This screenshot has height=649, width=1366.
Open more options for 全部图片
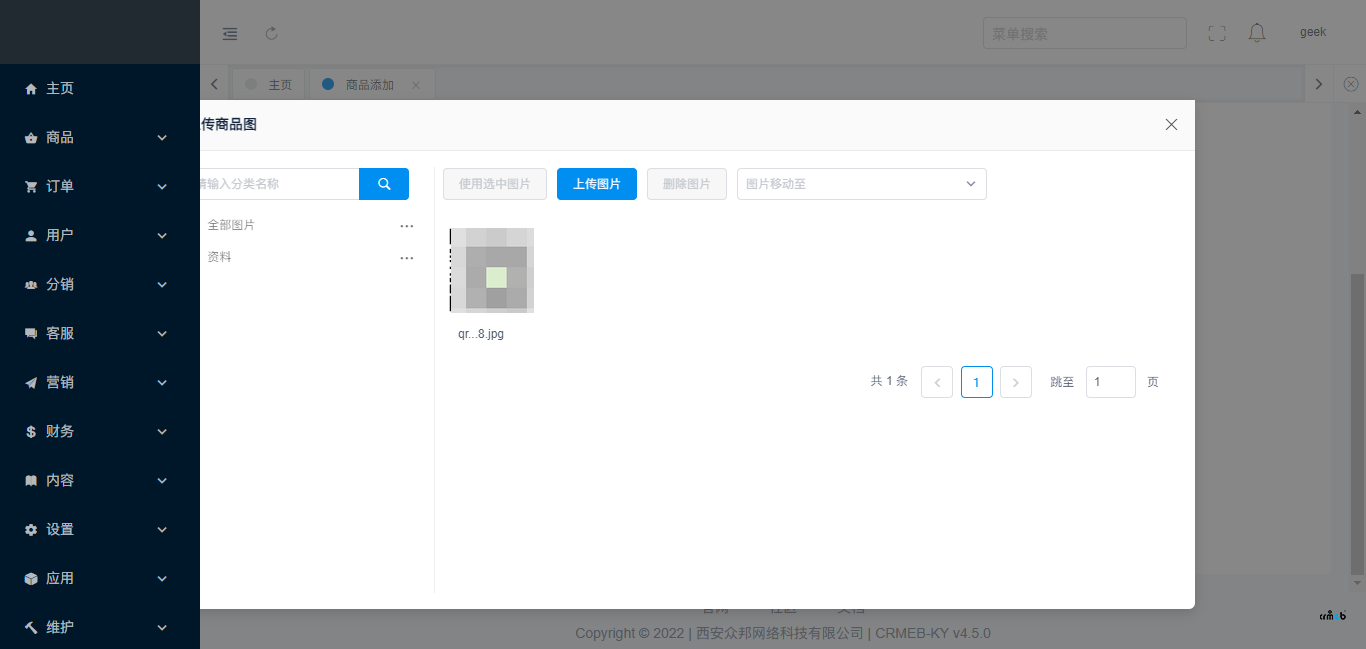tap(407, 226)
